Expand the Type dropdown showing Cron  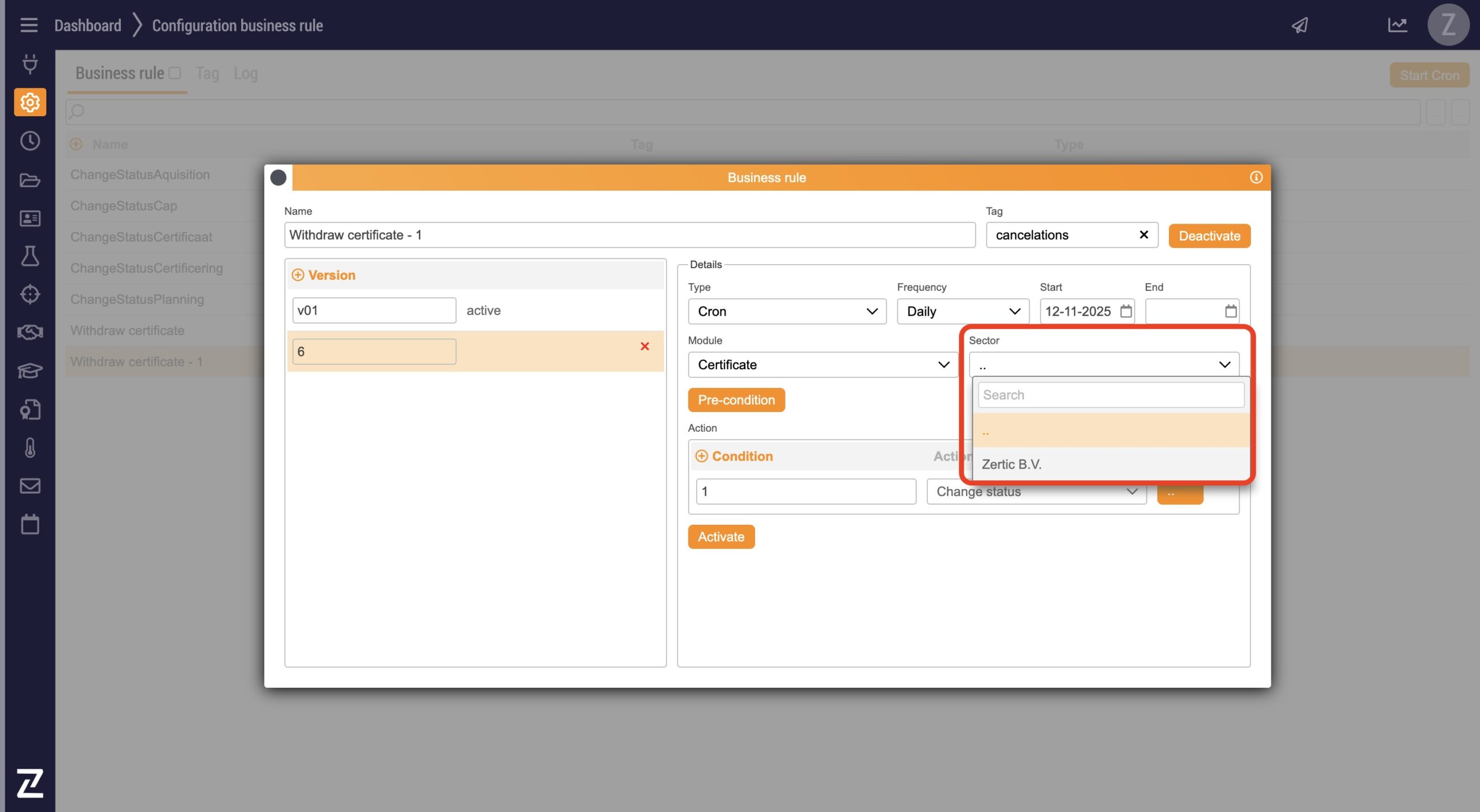(786, 312)
